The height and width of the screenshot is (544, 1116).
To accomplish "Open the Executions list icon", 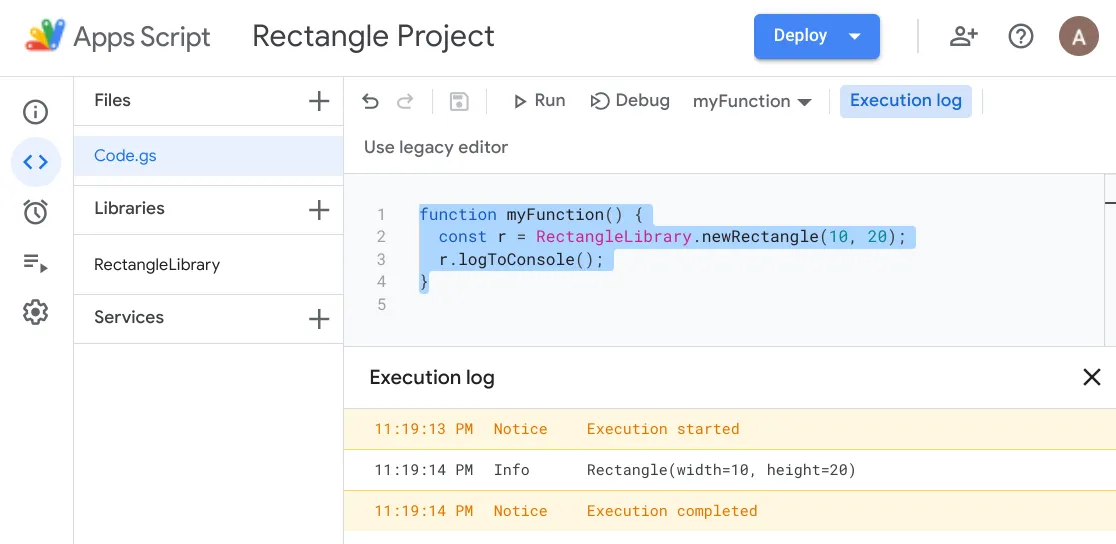I will (36, 263).
